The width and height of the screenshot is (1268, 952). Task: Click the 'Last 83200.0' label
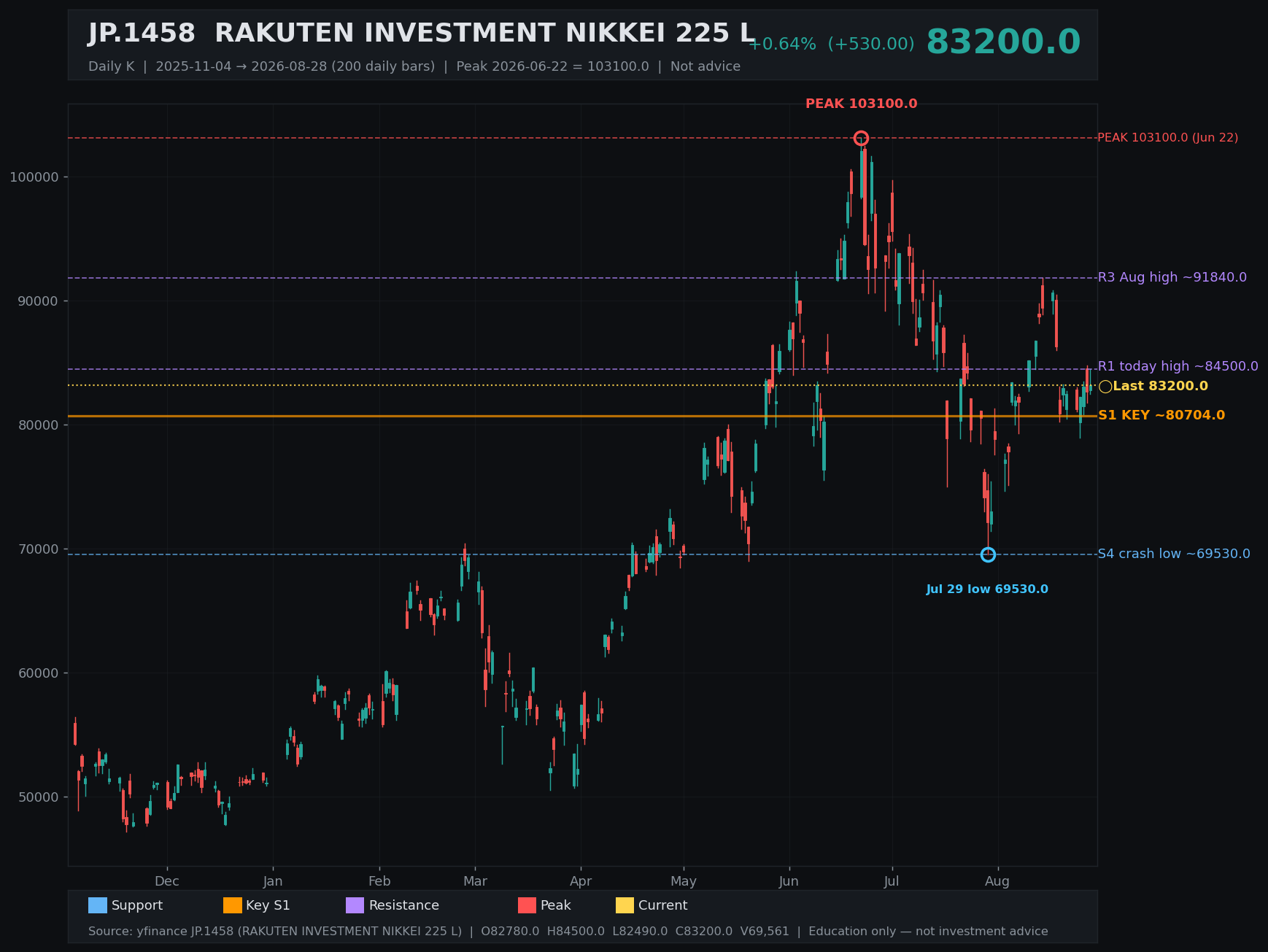(1161, 387)
